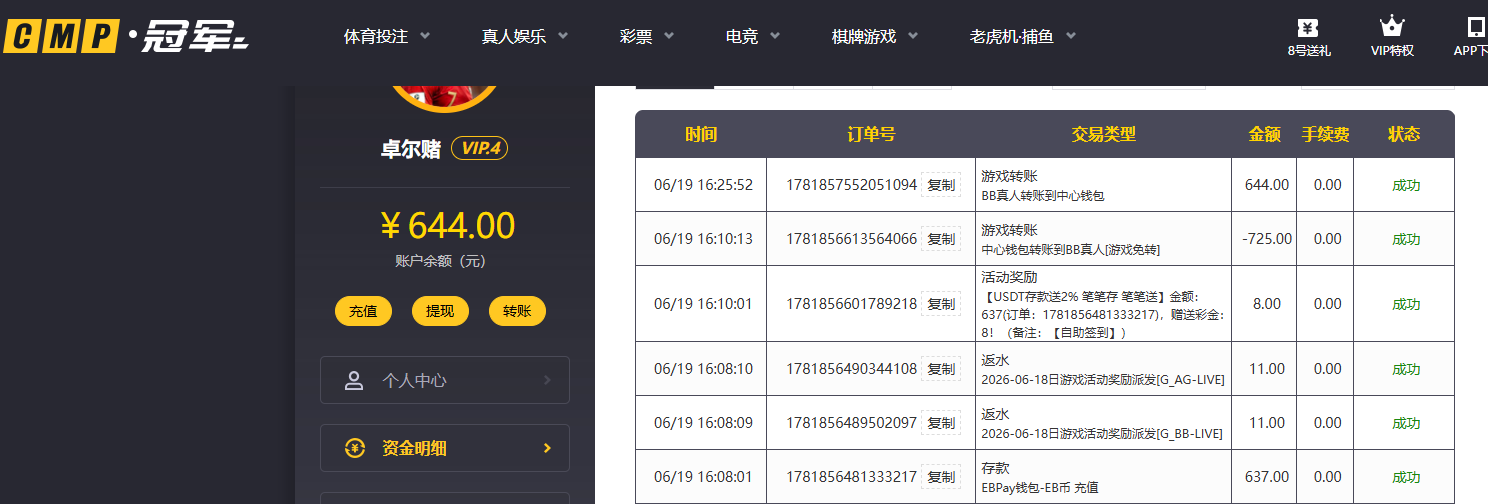
Task: Click the 644.00 amount in the table
Action: coord(1267,185)
